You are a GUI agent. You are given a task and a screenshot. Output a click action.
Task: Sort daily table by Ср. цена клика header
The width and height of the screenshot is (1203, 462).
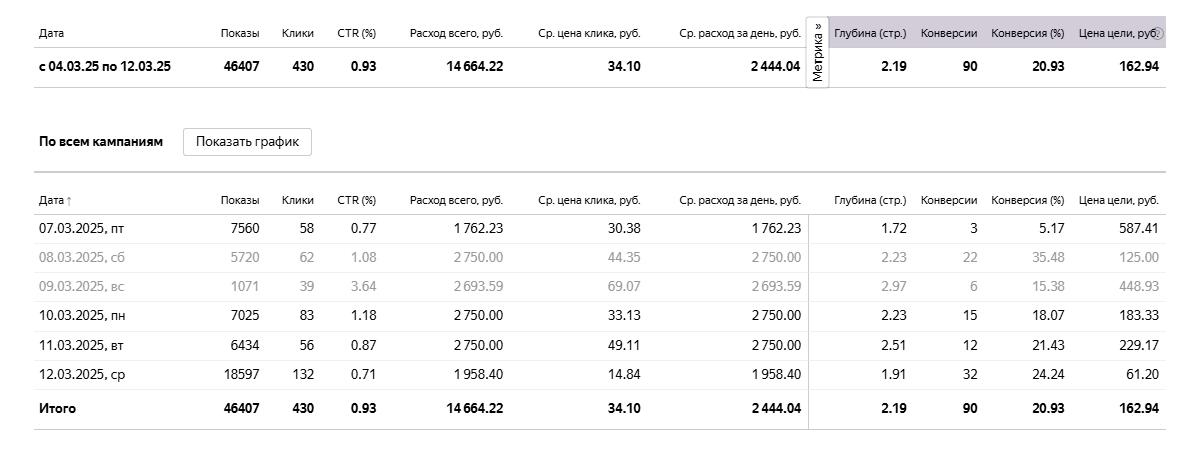click(x=588, y=201)
